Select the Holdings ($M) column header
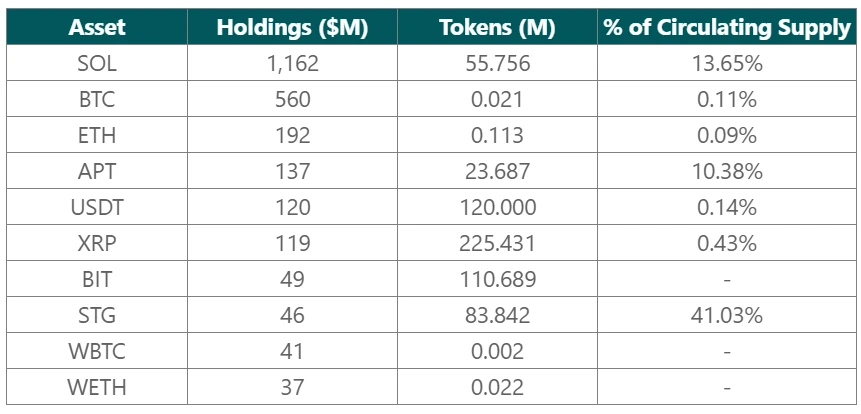861x414 pixels. [292, 28]
